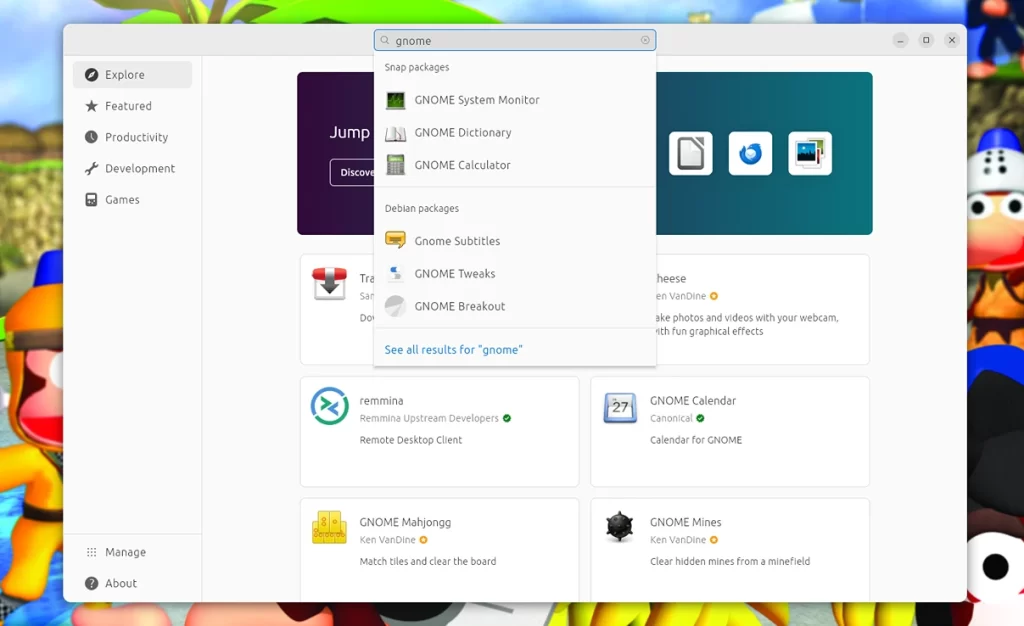Click the GNOME Calendar icon

(x=620, y=407)
